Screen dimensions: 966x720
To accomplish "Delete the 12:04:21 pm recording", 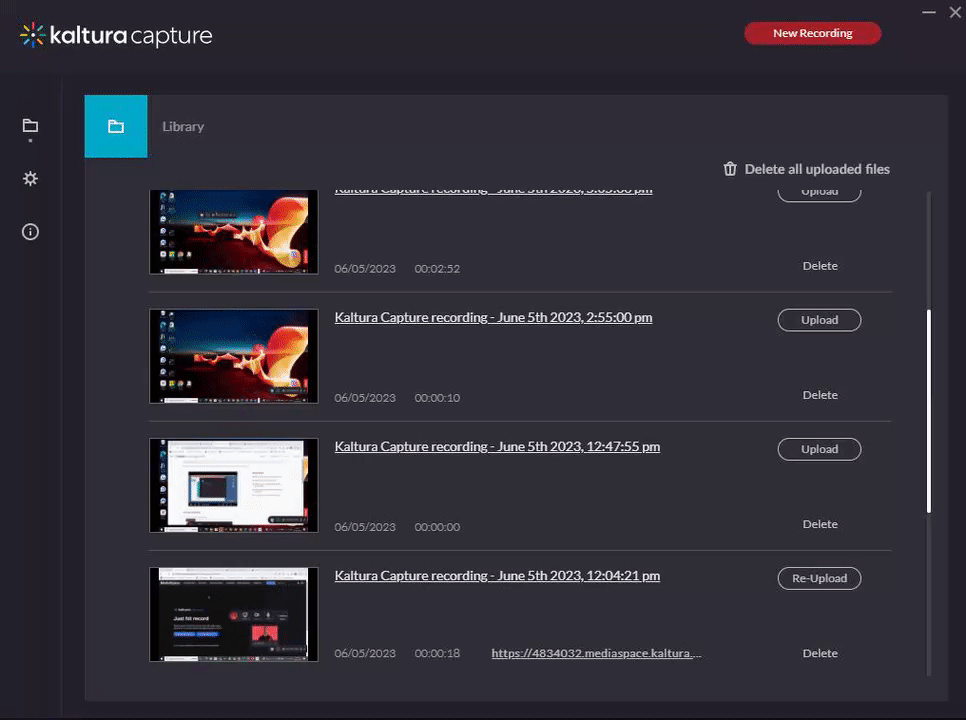I will coord(820,653).
